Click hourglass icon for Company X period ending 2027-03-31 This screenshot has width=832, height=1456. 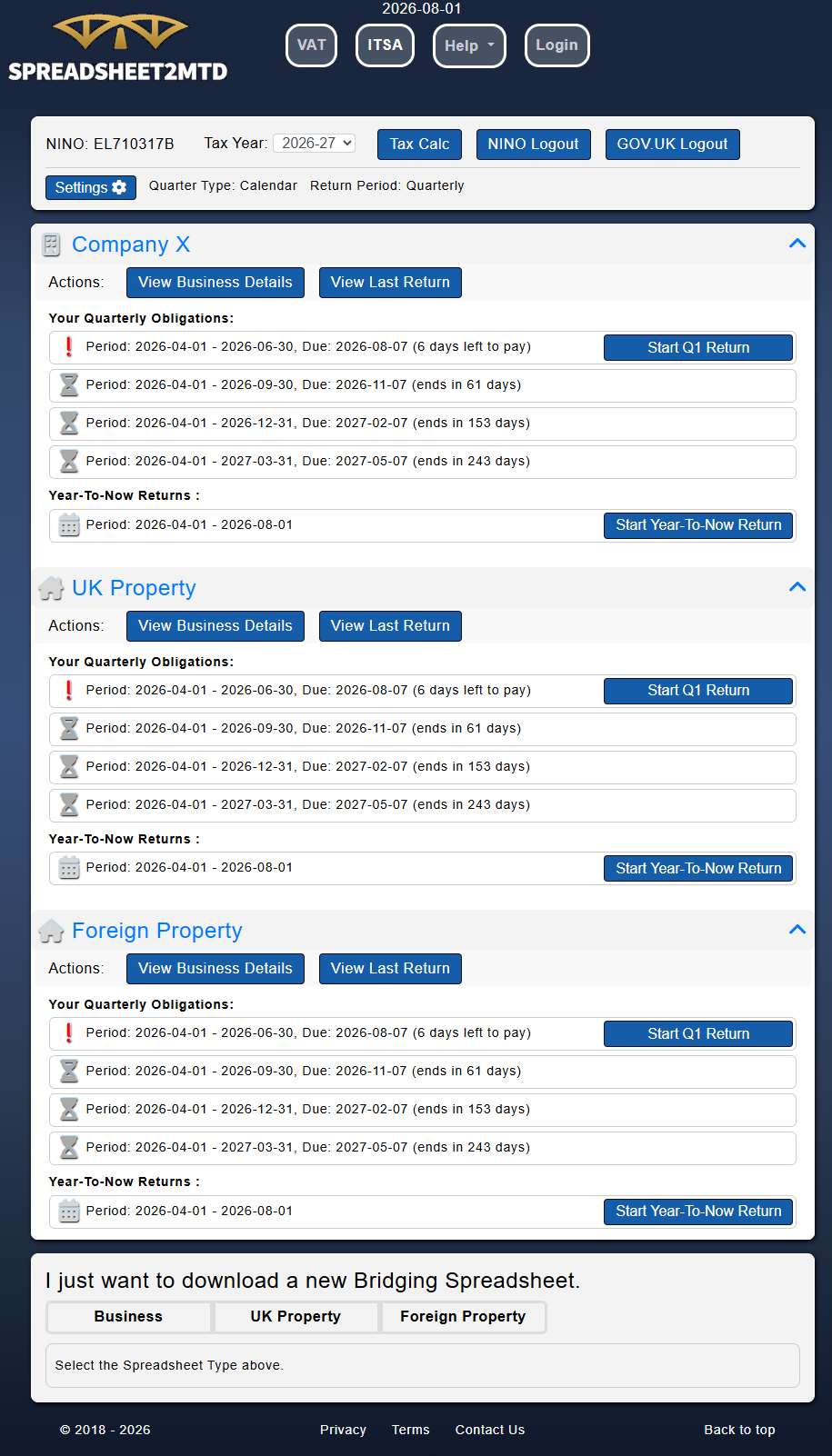(69, 462)
